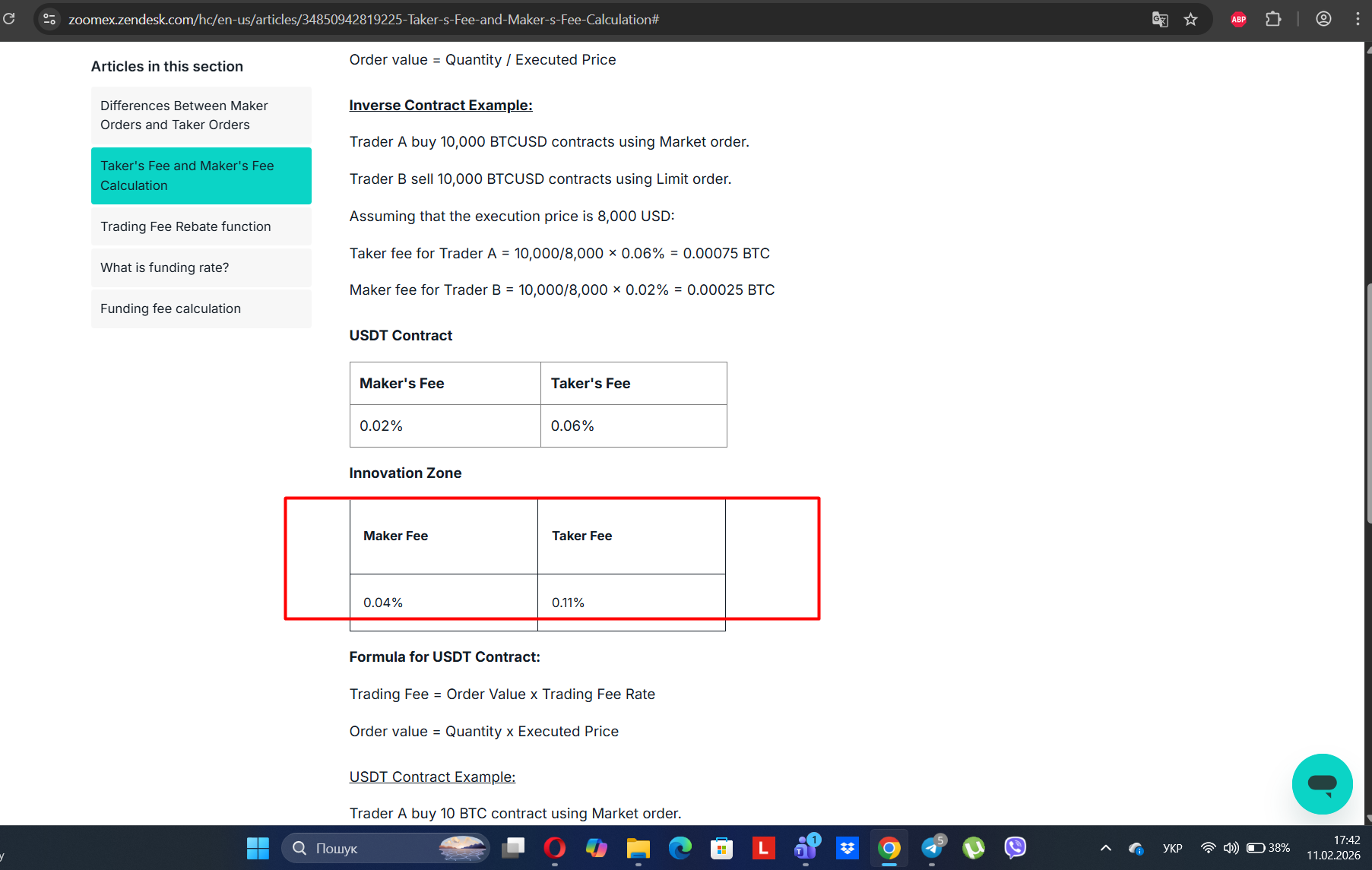Click the browser address bar URL
The image size is (1372, 870).
[x=363, y=19]
